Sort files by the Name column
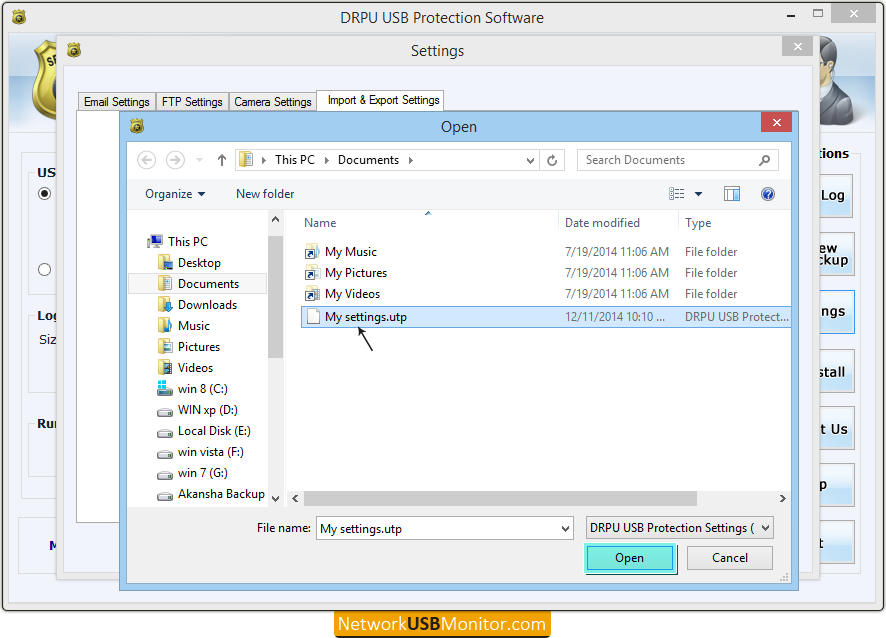This screenshot has width=886, height=638. coord(320,223)
